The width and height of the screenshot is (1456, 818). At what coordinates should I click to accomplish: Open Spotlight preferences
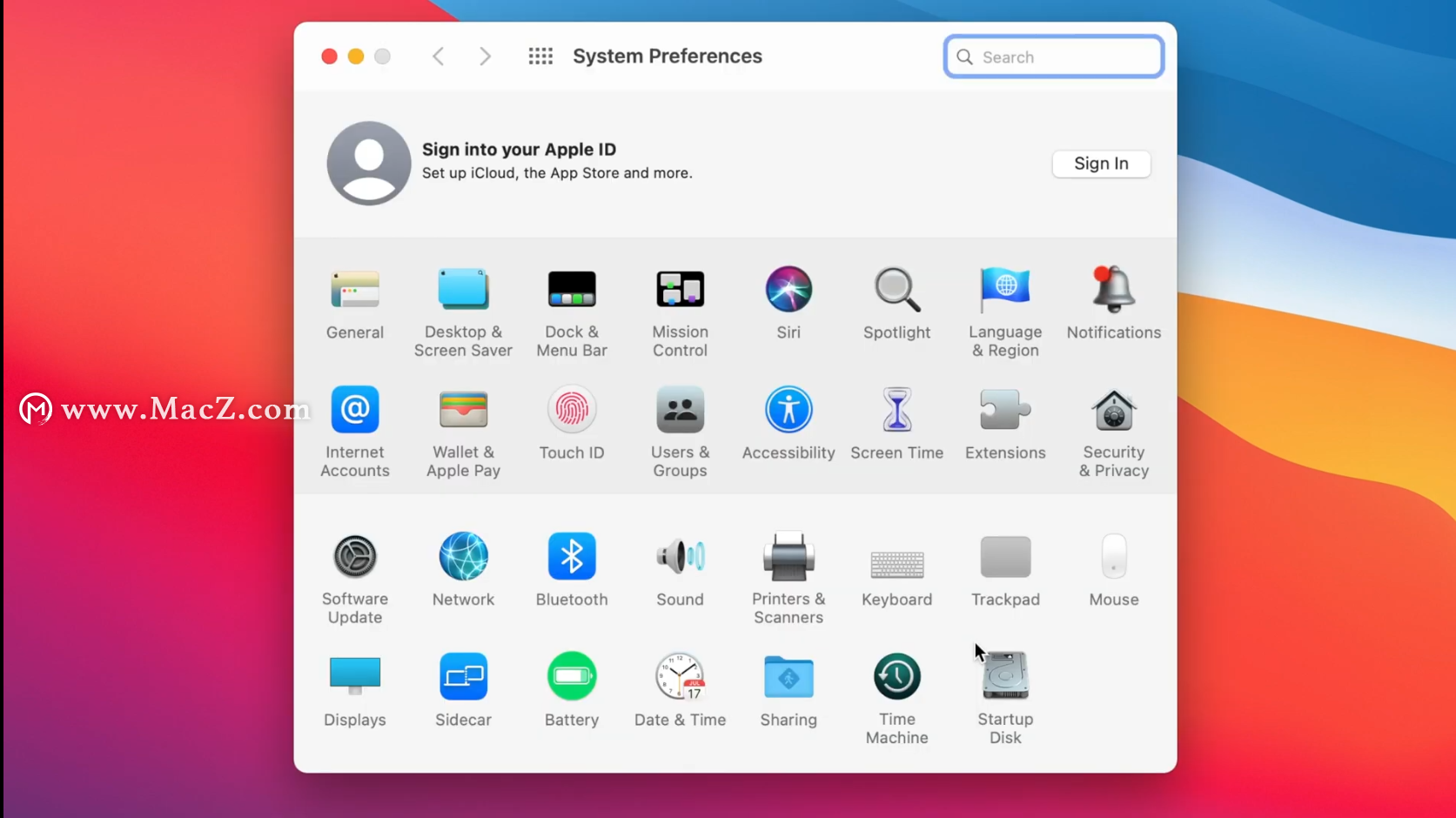[x=896, y=290]
